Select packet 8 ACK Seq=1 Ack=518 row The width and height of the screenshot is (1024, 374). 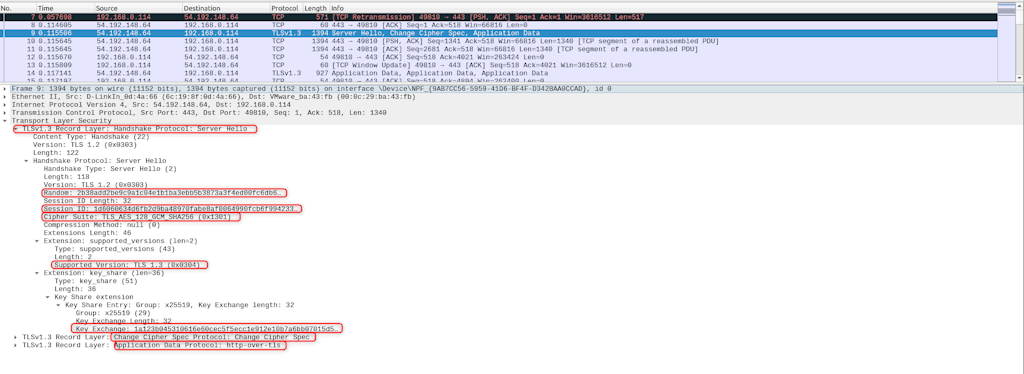coord(499,24)
